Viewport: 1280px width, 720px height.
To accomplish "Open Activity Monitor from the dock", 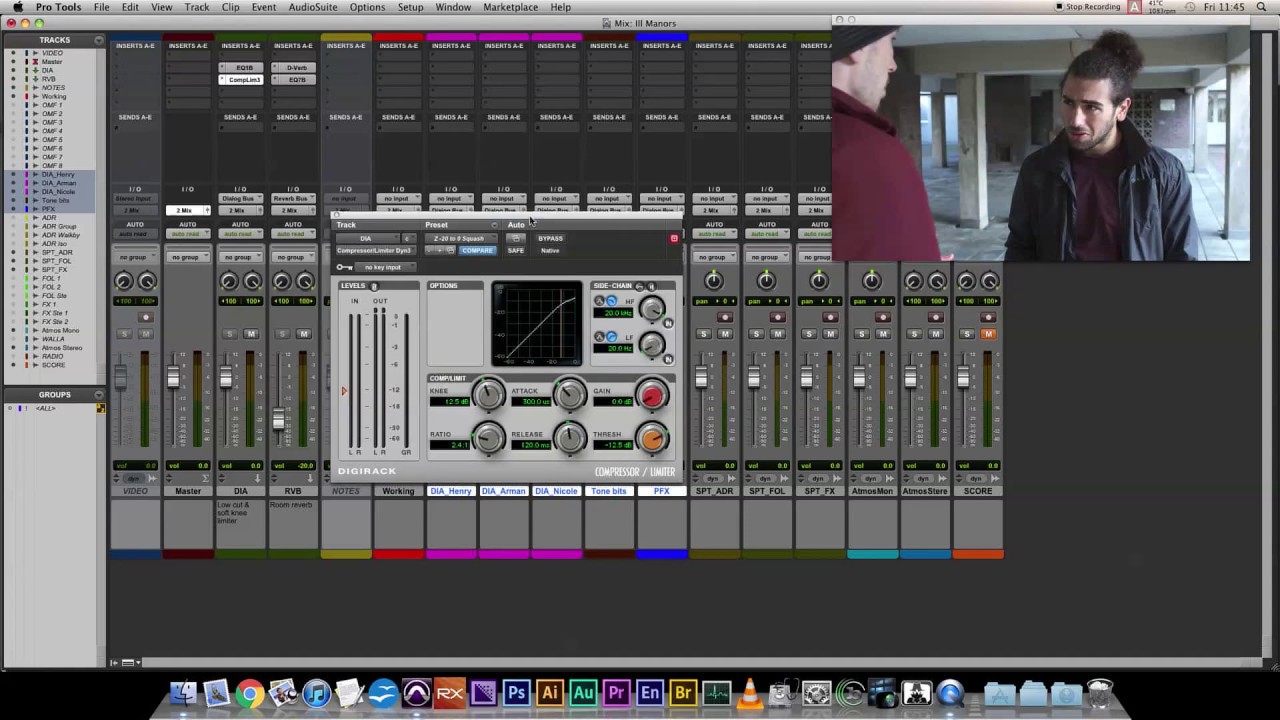I will (716, 693).
